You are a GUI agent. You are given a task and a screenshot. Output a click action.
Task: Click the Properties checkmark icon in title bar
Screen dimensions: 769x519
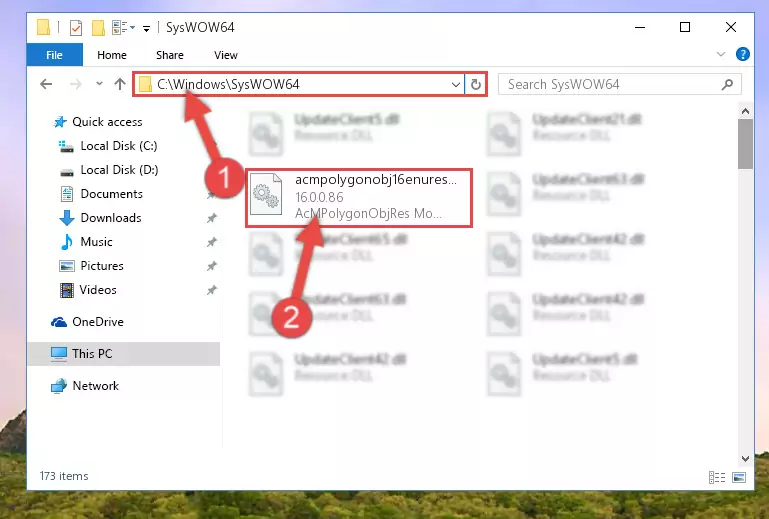point(76,28)
